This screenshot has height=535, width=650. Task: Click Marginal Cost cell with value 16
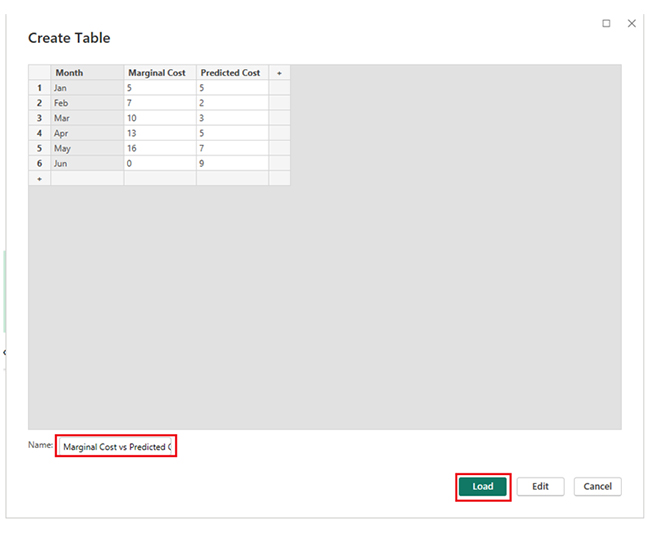[159, 148]
